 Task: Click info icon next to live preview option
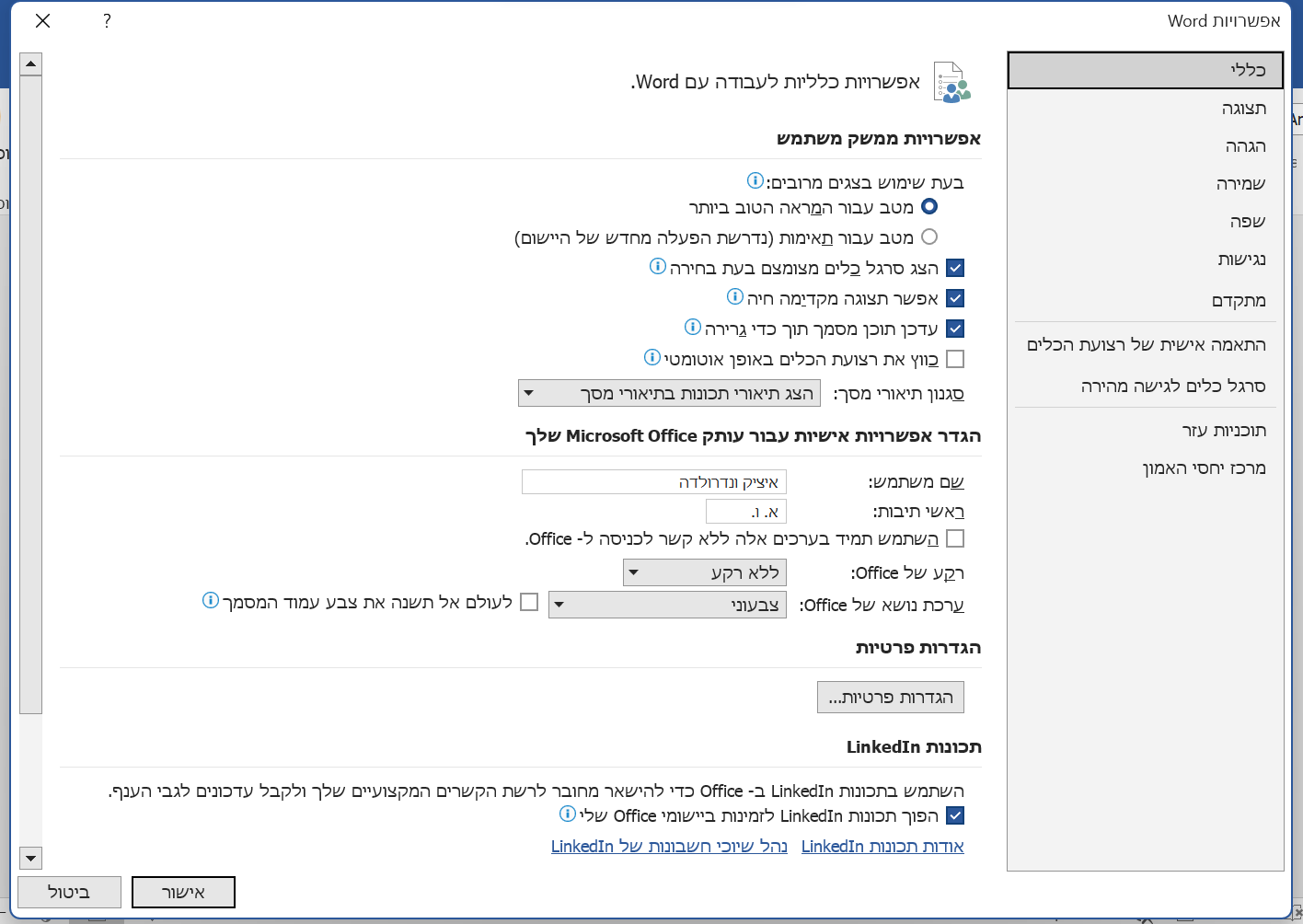click(x=734, y=296)
